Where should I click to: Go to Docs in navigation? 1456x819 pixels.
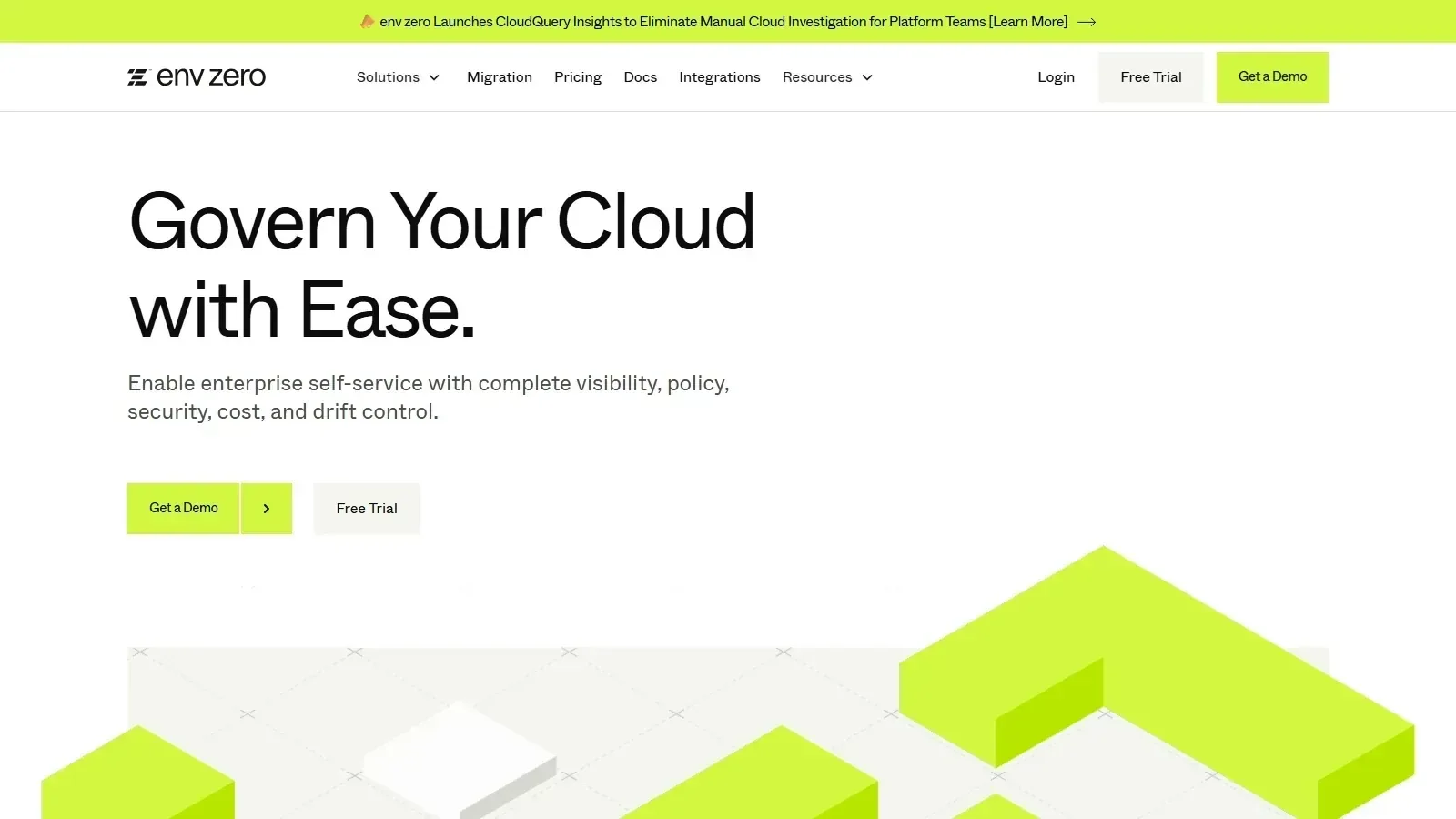[x=641, y=77]
